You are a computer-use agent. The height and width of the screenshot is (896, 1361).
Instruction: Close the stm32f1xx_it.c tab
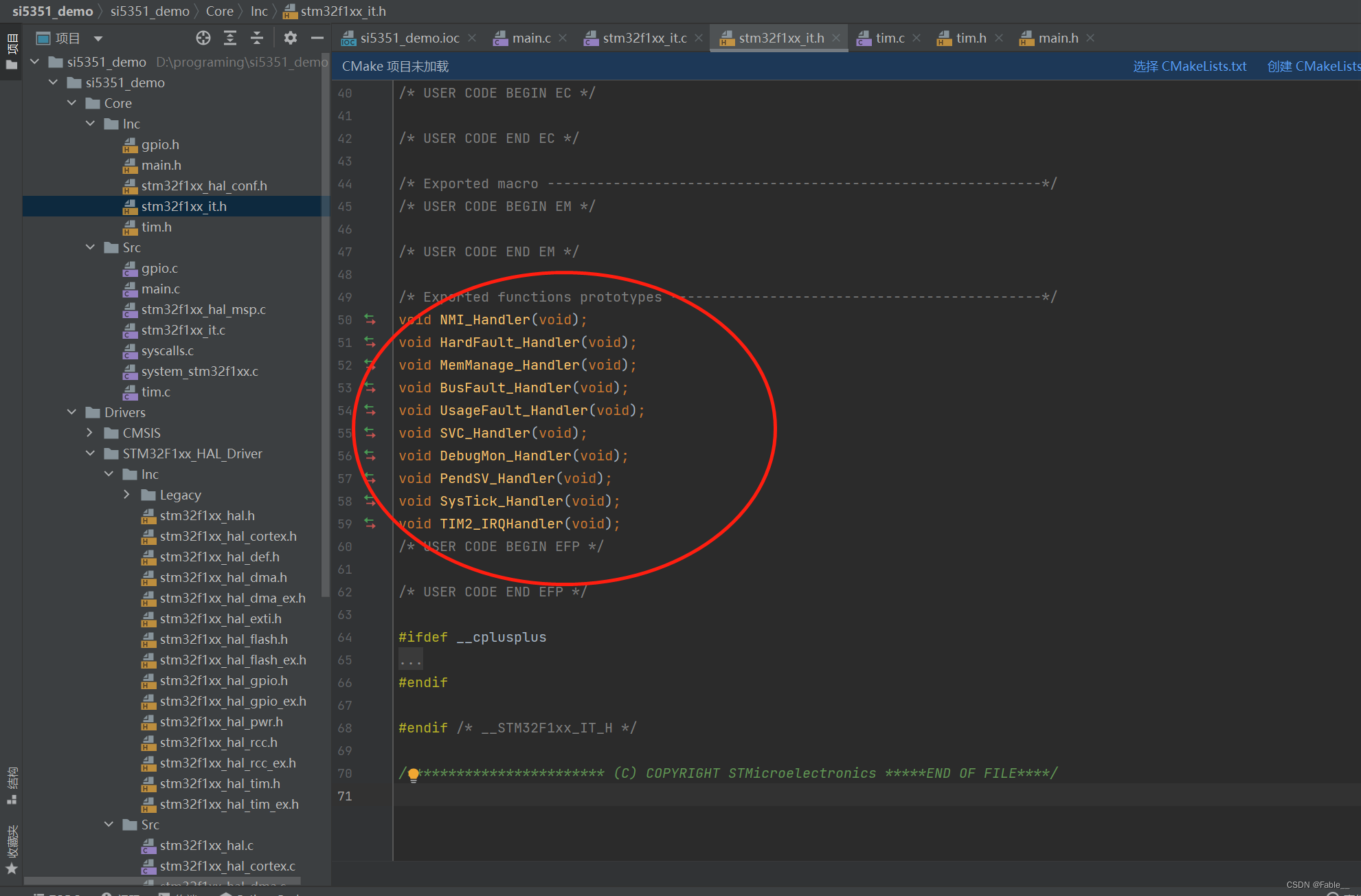tap(699, 38)
